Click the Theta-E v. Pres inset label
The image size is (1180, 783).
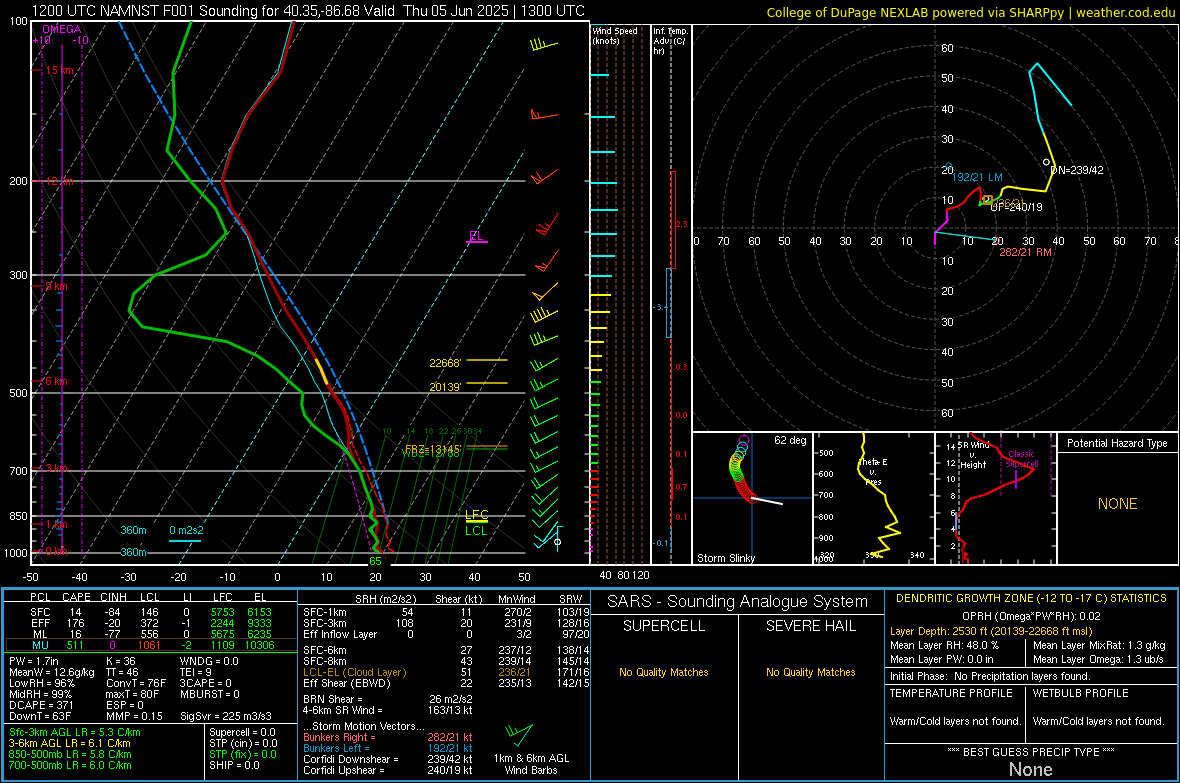coord(873,472)
